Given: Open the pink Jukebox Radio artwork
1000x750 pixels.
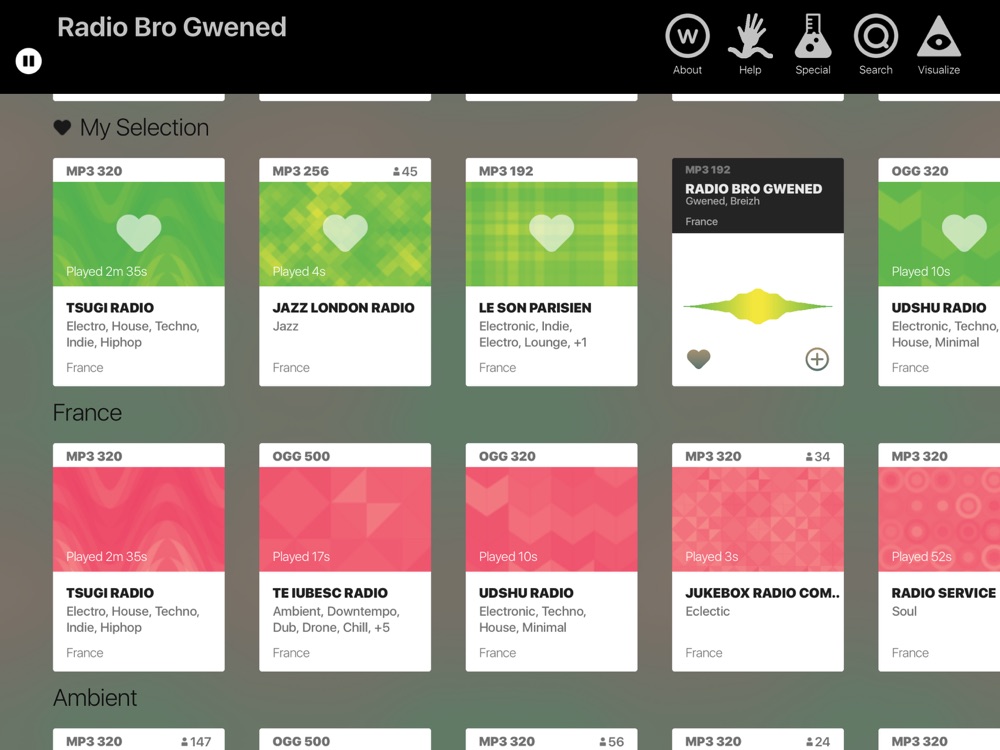Looking at the screenshot, I should (x=758, y=519).
